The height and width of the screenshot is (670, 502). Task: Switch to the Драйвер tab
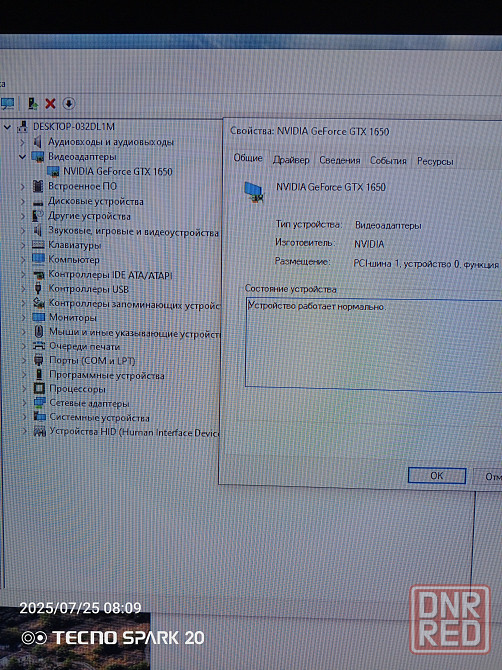[291, 160]
